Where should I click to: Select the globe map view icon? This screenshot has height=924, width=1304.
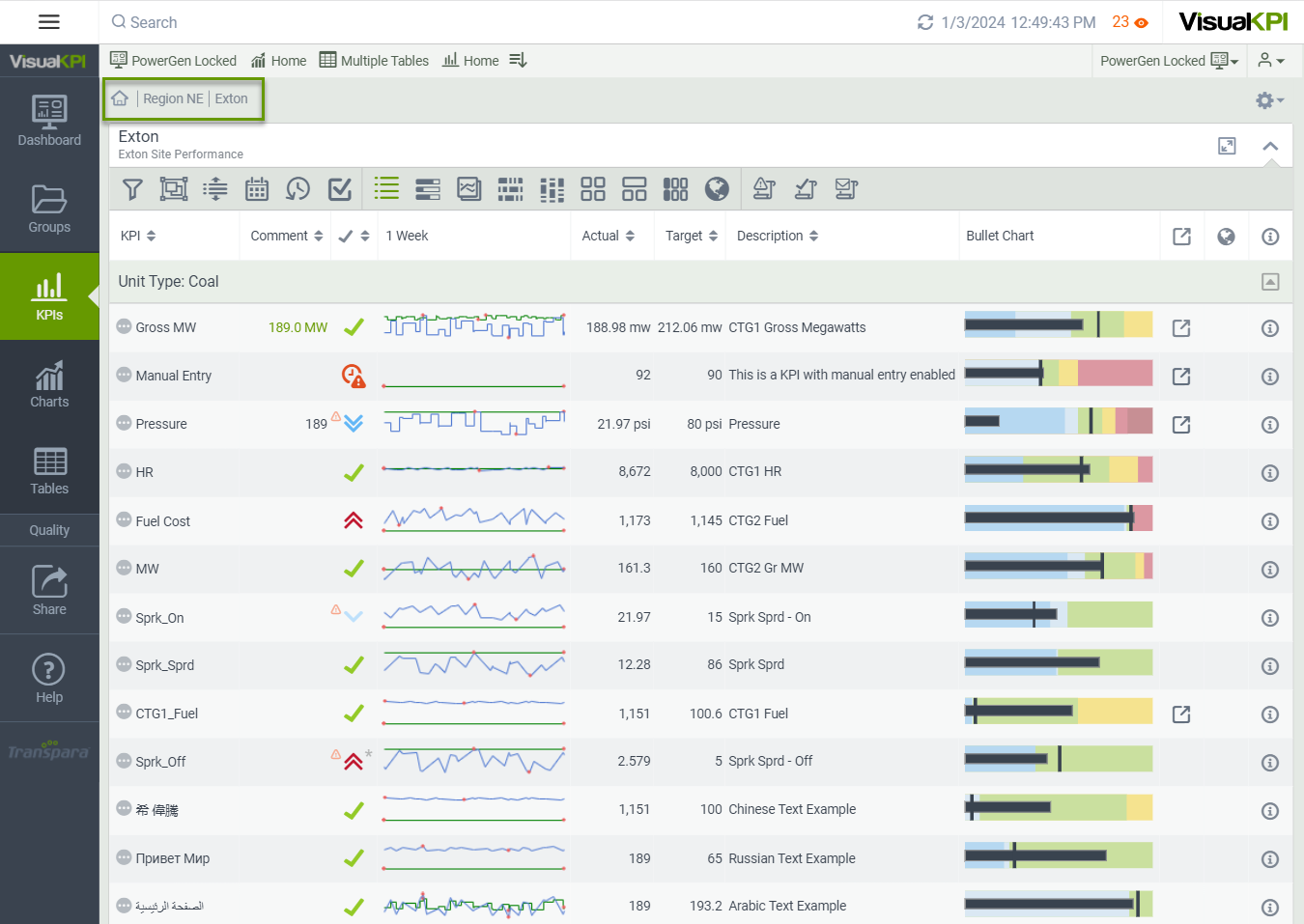(717, 189)
